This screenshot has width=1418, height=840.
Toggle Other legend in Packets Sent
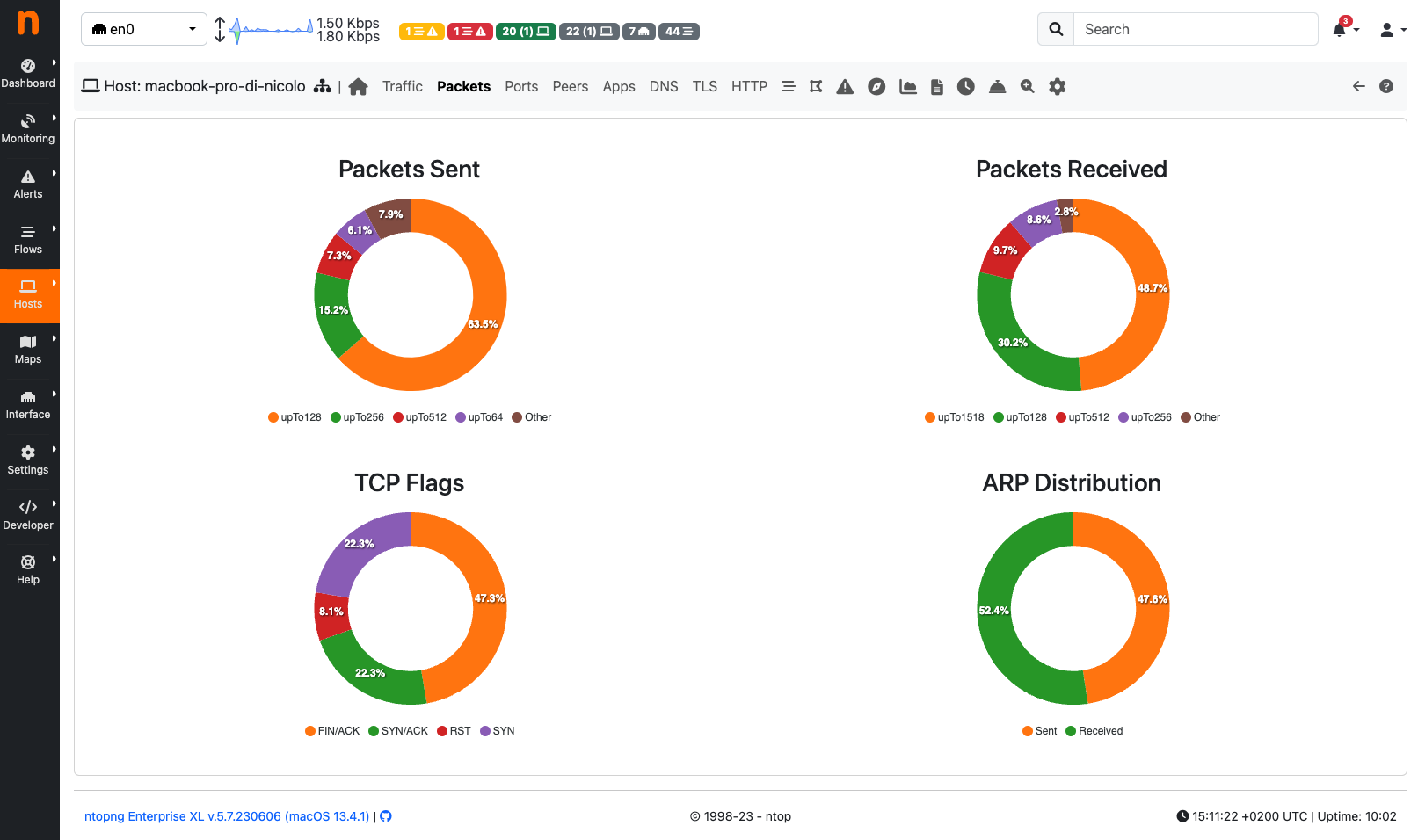click(x=532, y=417)
